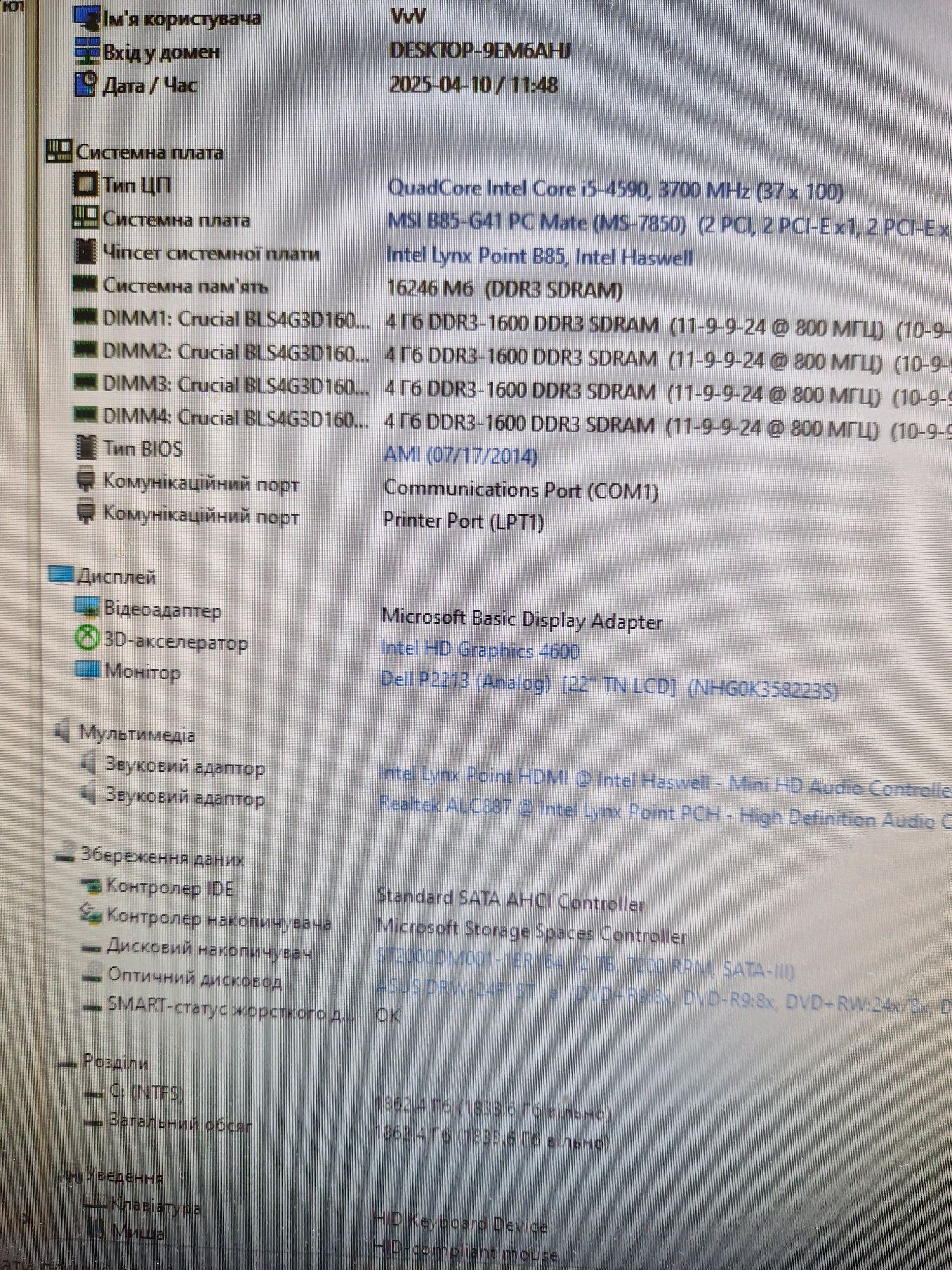Select the Чіпсет системної плати label
The image size is (952, 1270).
(211, 253)
